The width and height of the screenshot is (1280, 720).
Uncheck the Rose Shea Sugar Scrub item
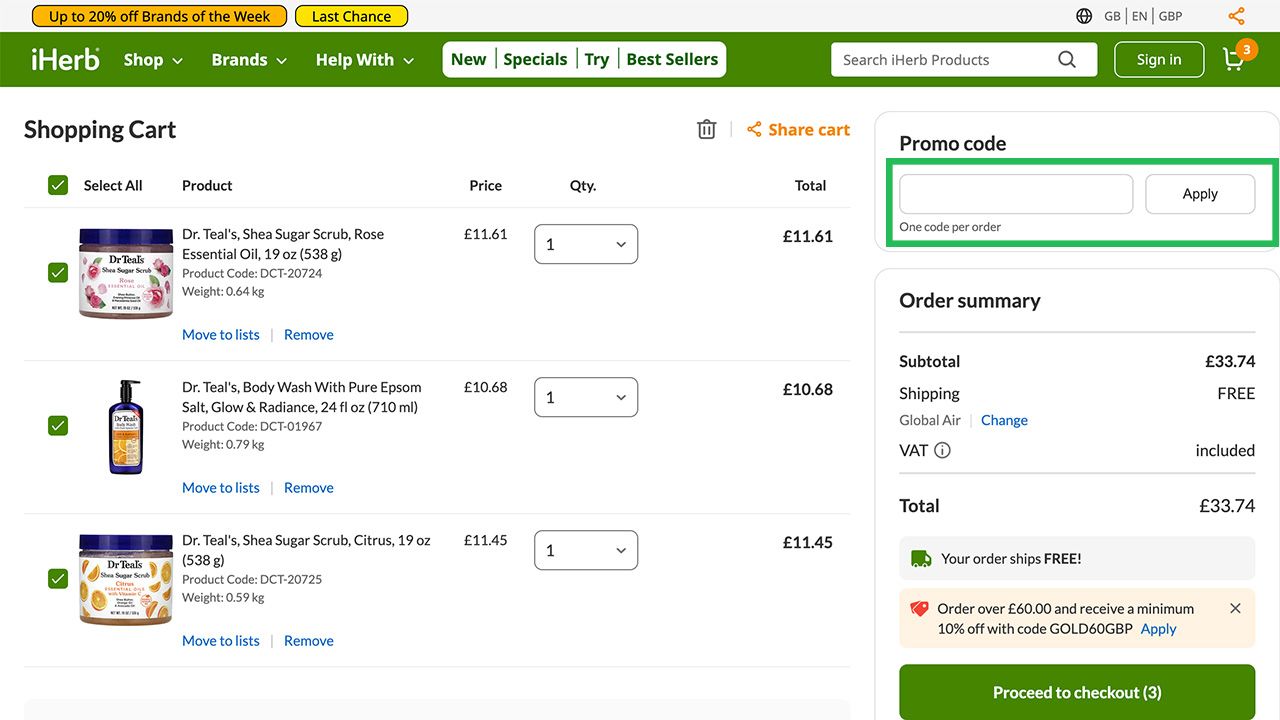(58, 272)
